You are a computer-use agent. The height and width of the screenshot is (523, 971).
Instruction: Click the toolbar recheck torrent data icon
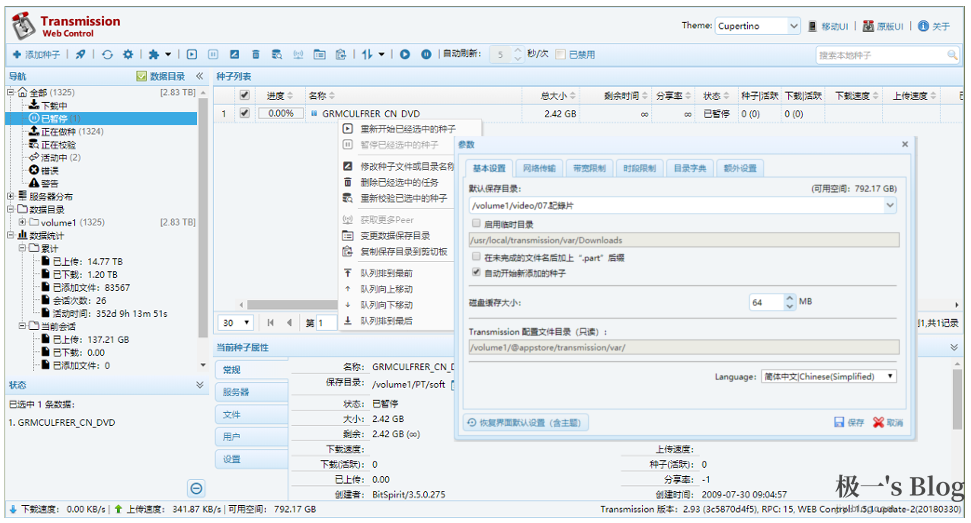click(x=277, y=54)
